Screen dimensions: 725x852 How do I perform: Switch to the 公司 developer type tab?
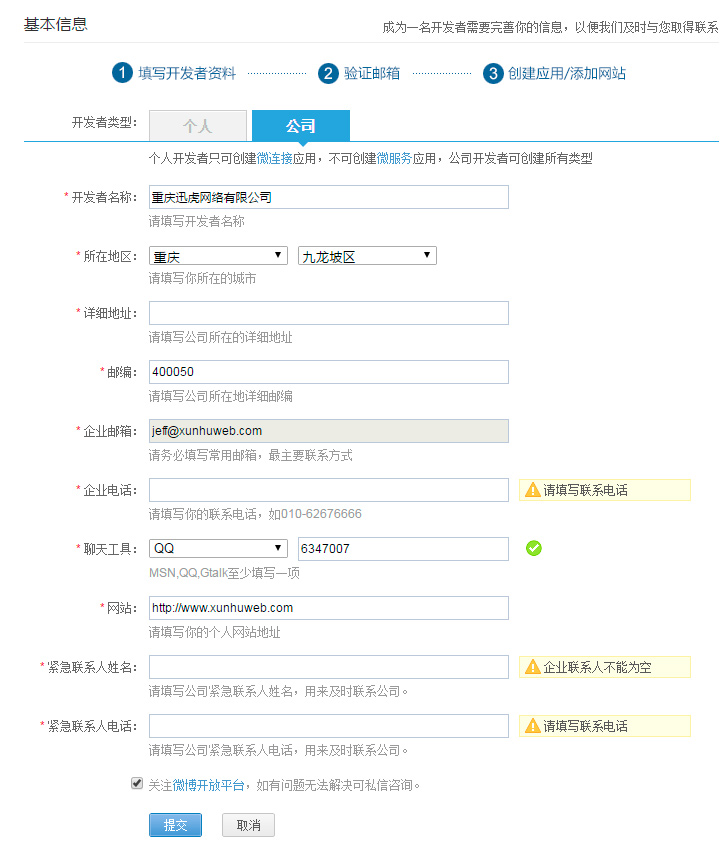click(301, 126)
